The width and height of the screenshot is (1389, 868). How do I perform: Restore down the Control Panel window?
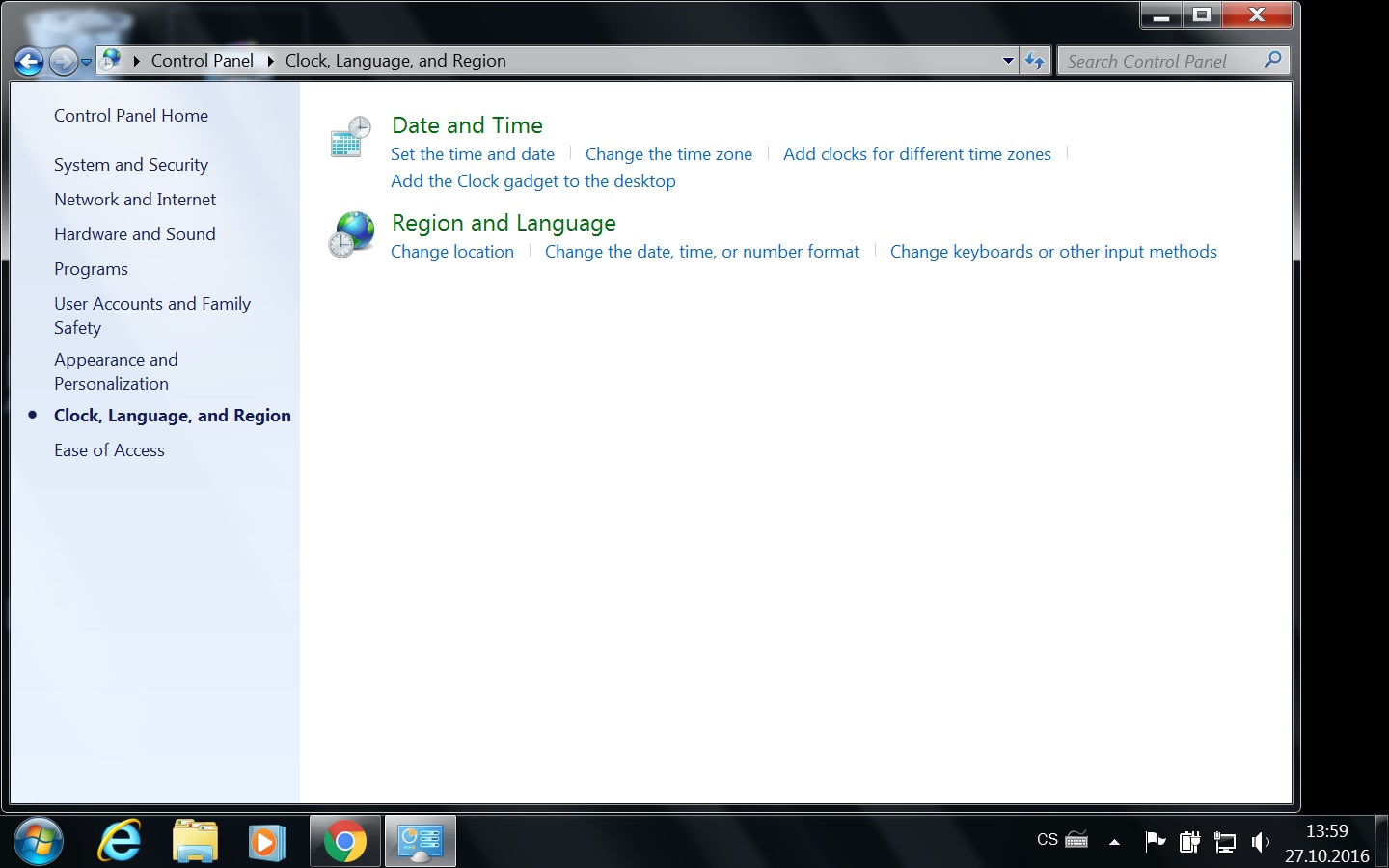(1202, 15)
